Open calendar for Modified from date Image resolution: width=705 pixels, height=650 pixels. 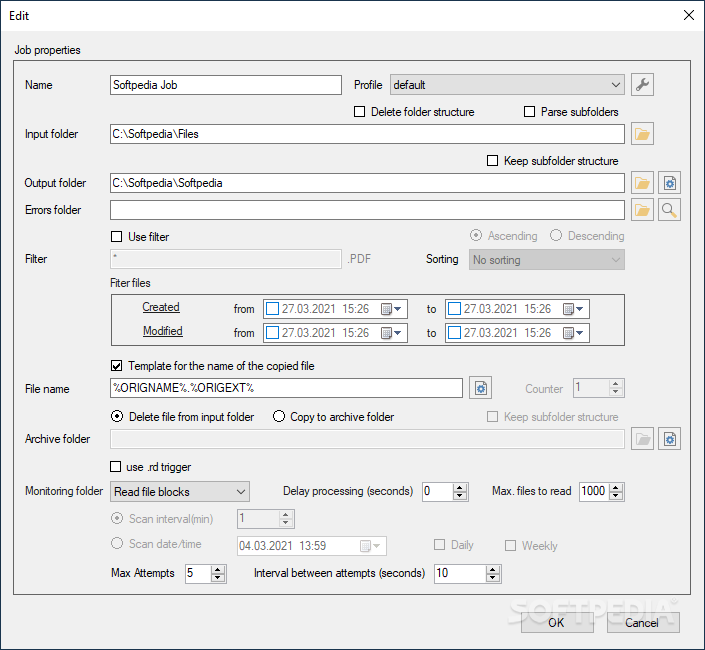point(391,333)
